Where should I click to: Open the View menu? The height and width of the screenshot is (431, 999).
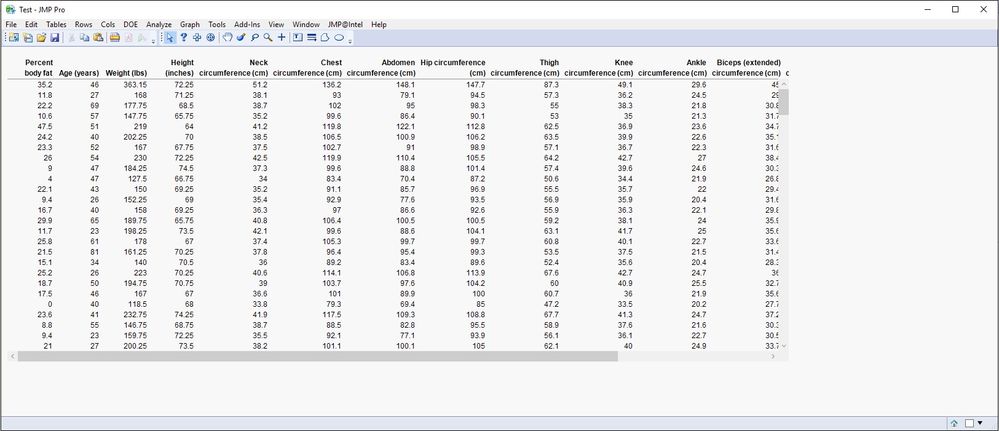(x=277, y=24)
